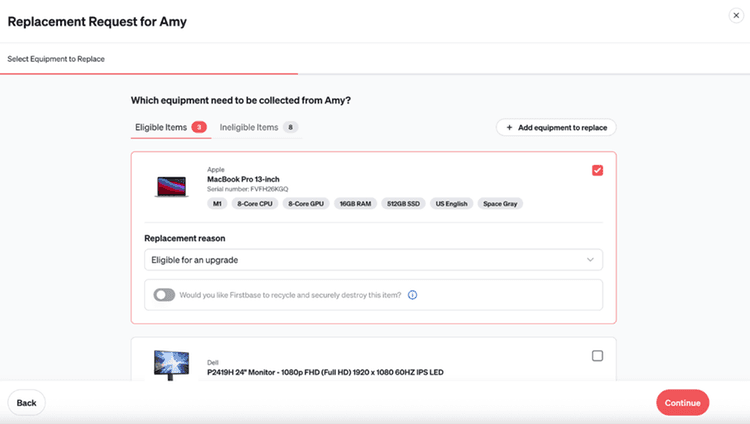Uncheck the MacBook Pro 13-inch checkbox

(597, 170)
